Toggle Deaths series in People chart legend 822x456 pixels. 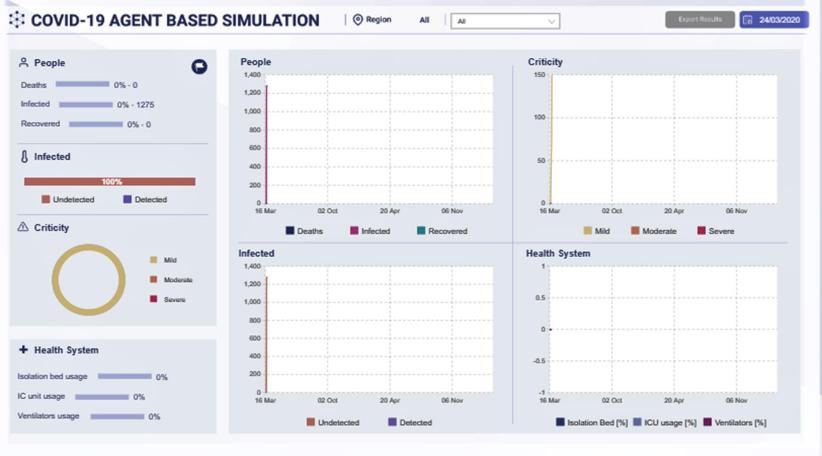coord(305,231)
